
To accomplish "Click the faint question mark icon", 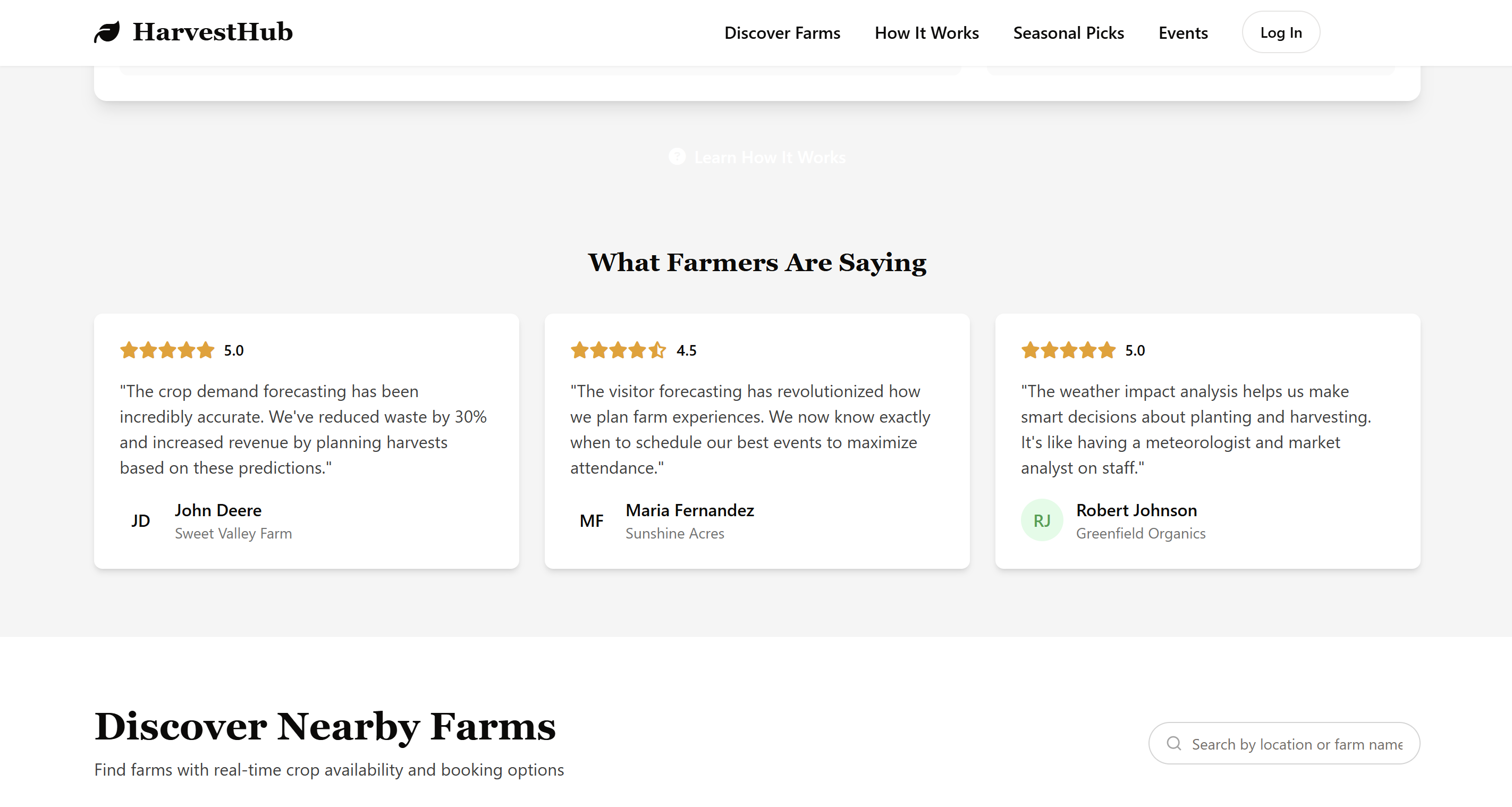I will coord(677,157).
